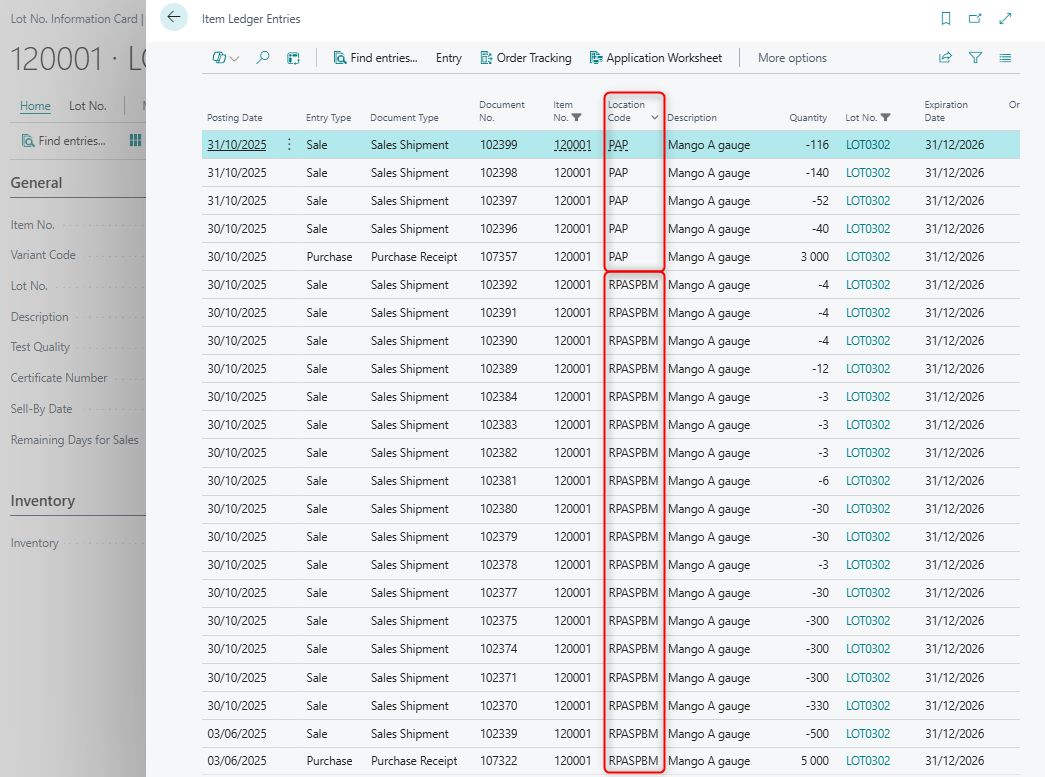Image resolution: width=1045 pixels, height=777 pixels.
Task: Click More options in the action bar
Action: click(x=792, y=58)
